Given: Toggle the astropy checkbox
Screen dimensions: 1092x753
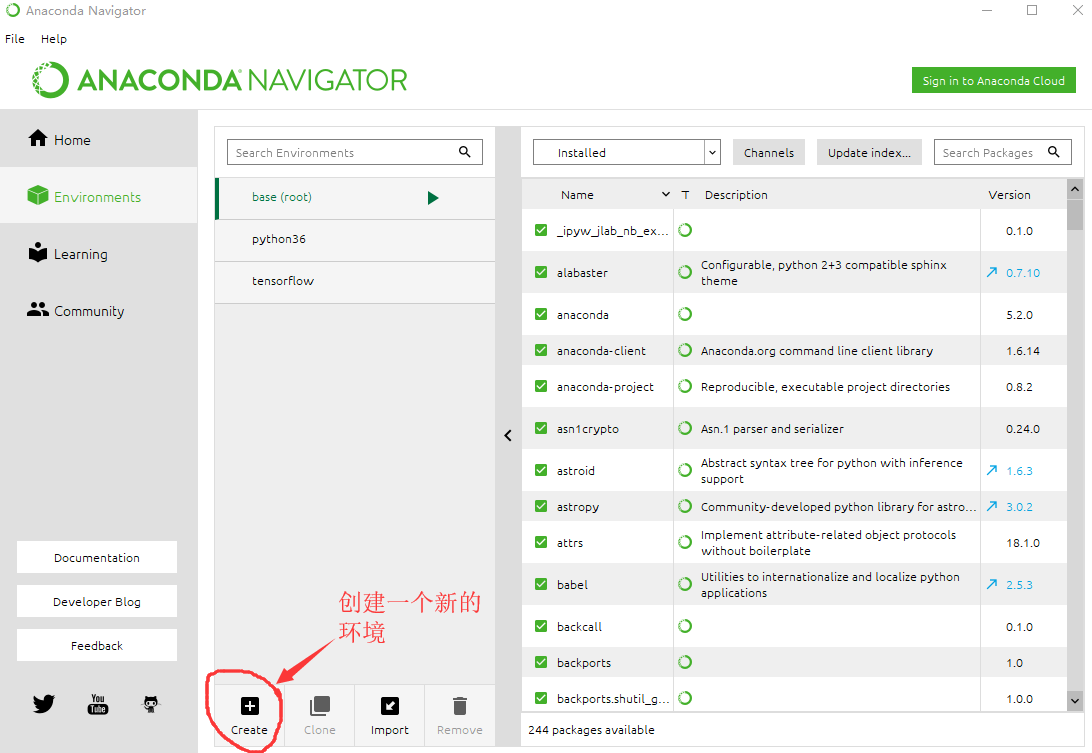Looking at the screenshot, I should coord(541,506).
